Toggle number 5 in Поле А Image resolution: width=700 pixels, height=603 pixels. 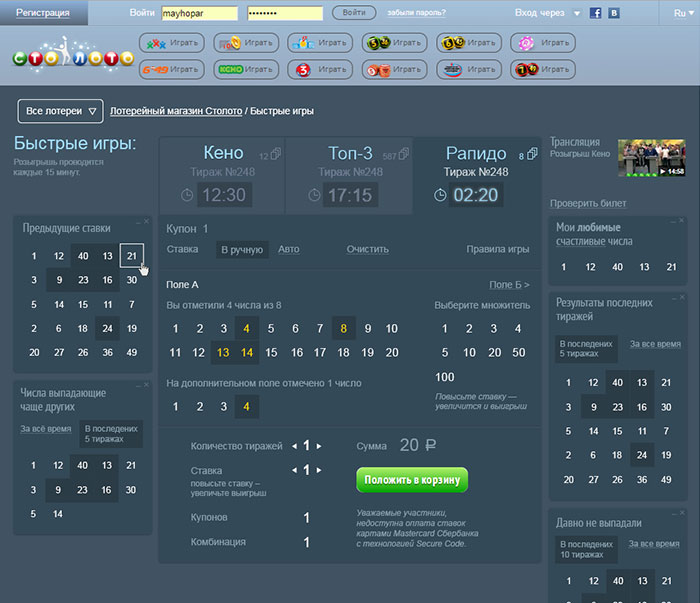coord(271,328)
